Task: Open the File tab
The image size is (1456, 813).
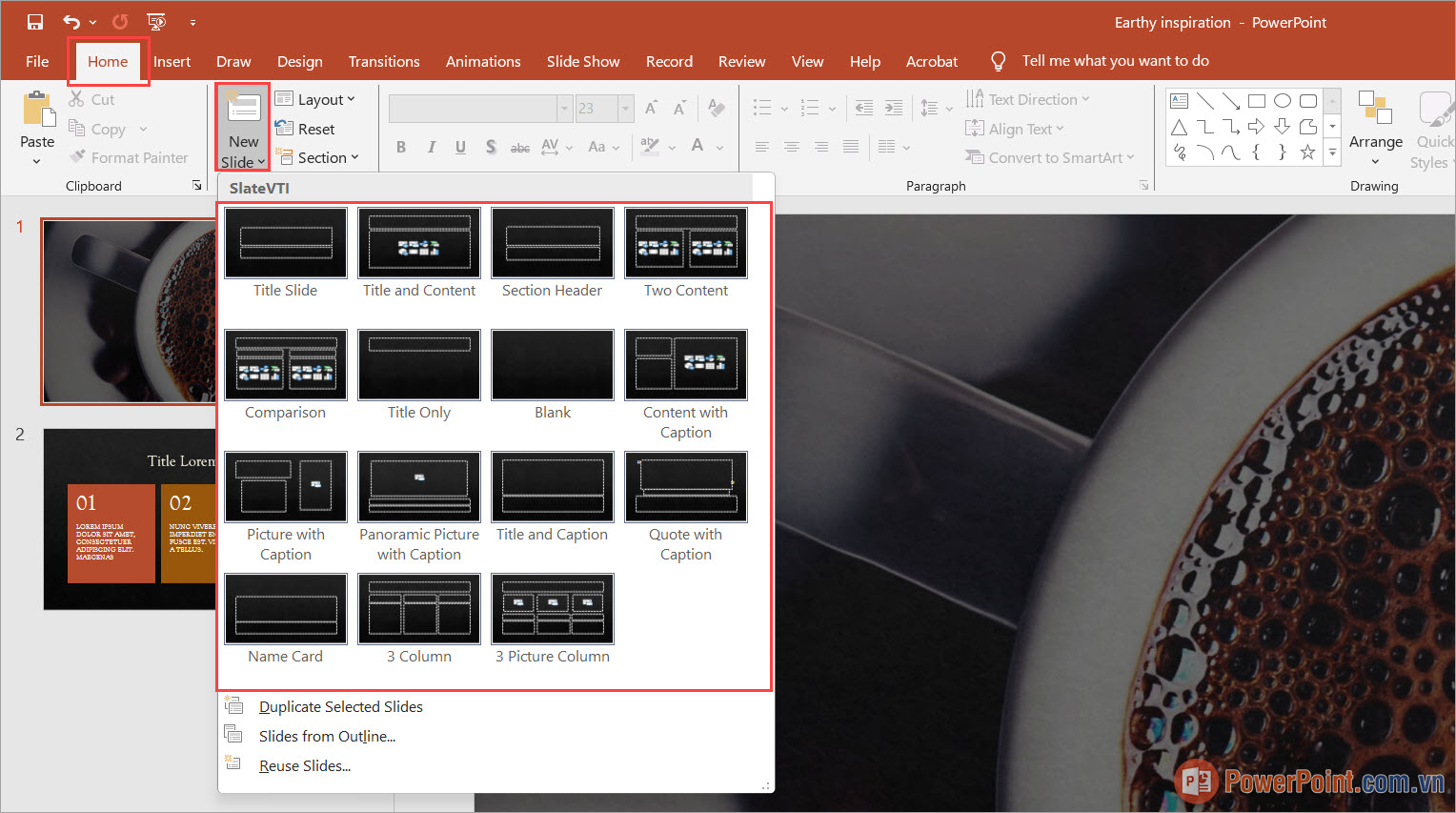Action: [x=37, y=61]
